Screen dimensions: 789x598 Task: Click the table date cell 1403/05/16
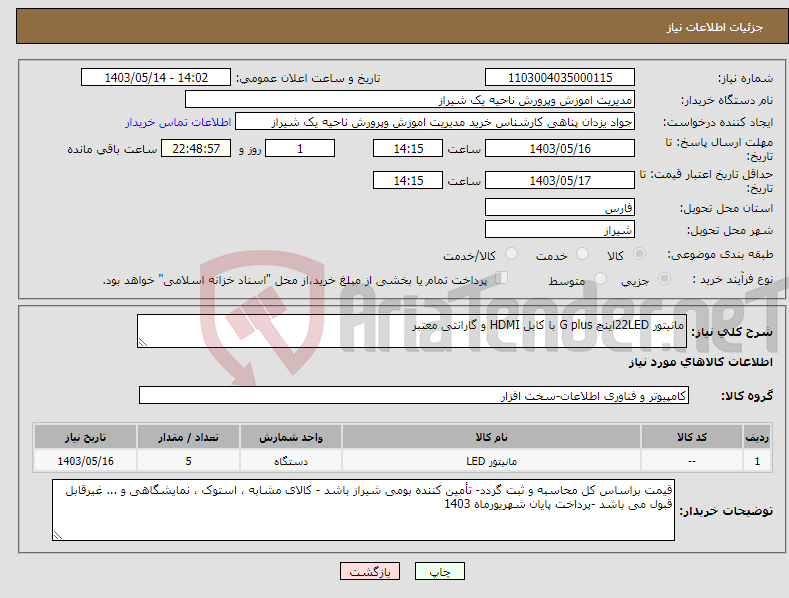point(85,461)
